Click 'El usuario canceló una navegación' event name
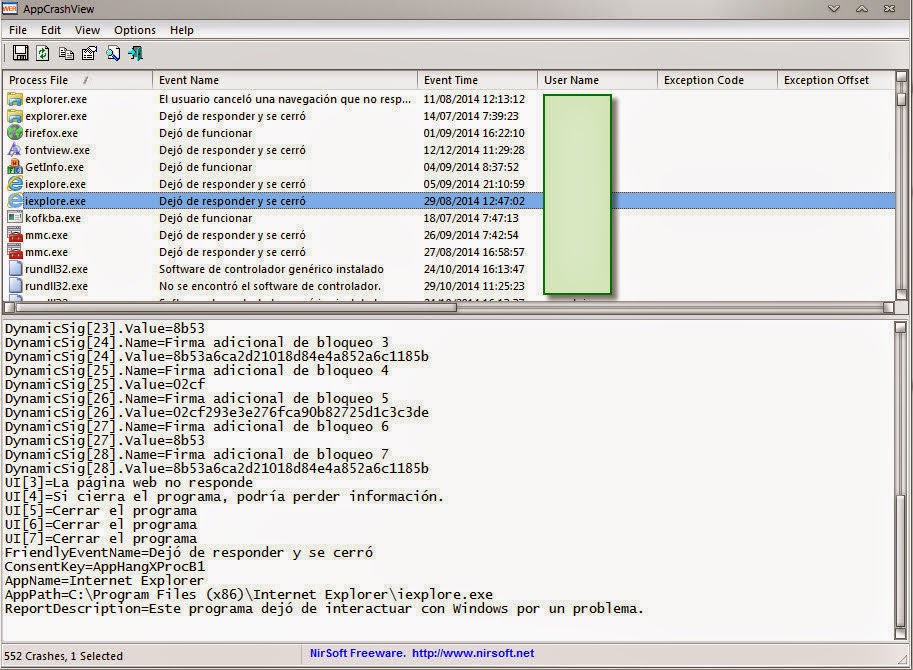913x670 pixels. (285, 99)
